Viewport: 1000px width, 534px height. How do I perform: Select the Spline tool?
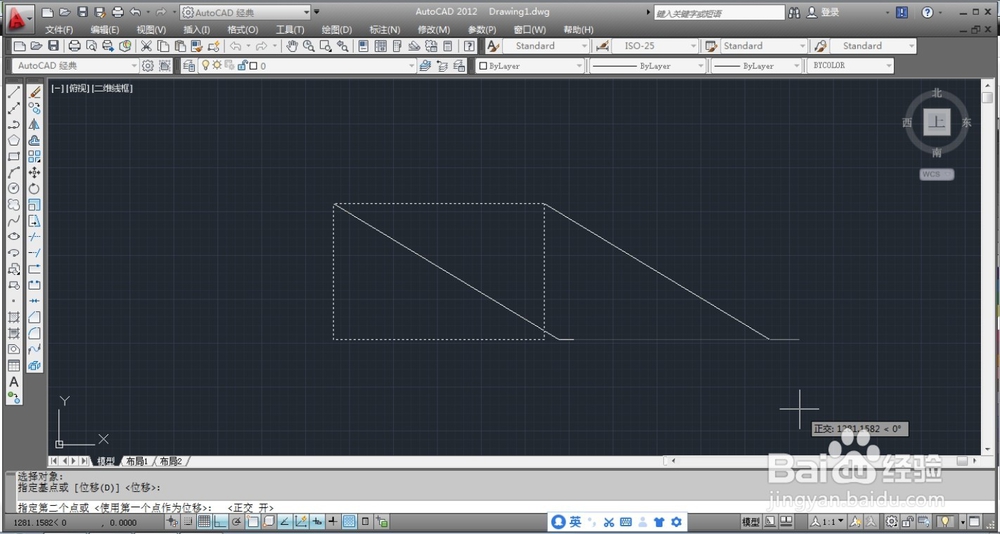(13, 221)
